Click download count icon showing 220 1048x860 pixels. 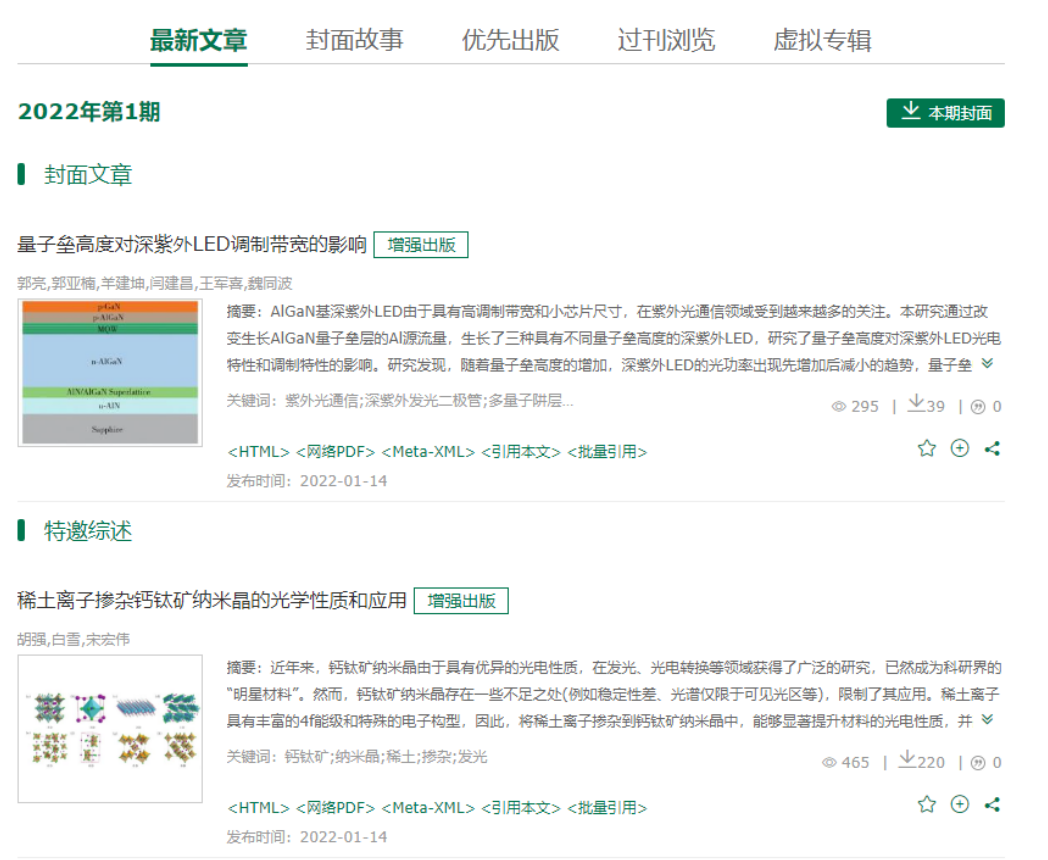pos(906,760)
